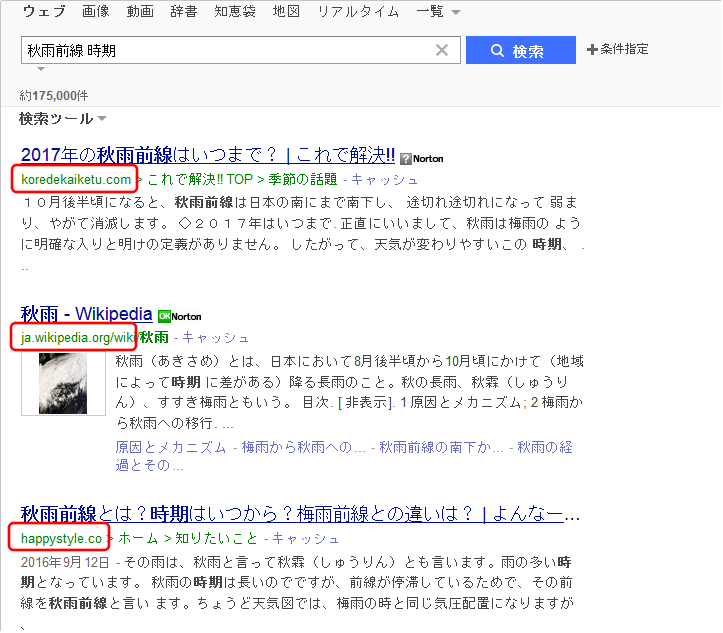Switch to the 辞書 tab
Image resolution: width=723 pixels, height=633 pixels.
184,11
